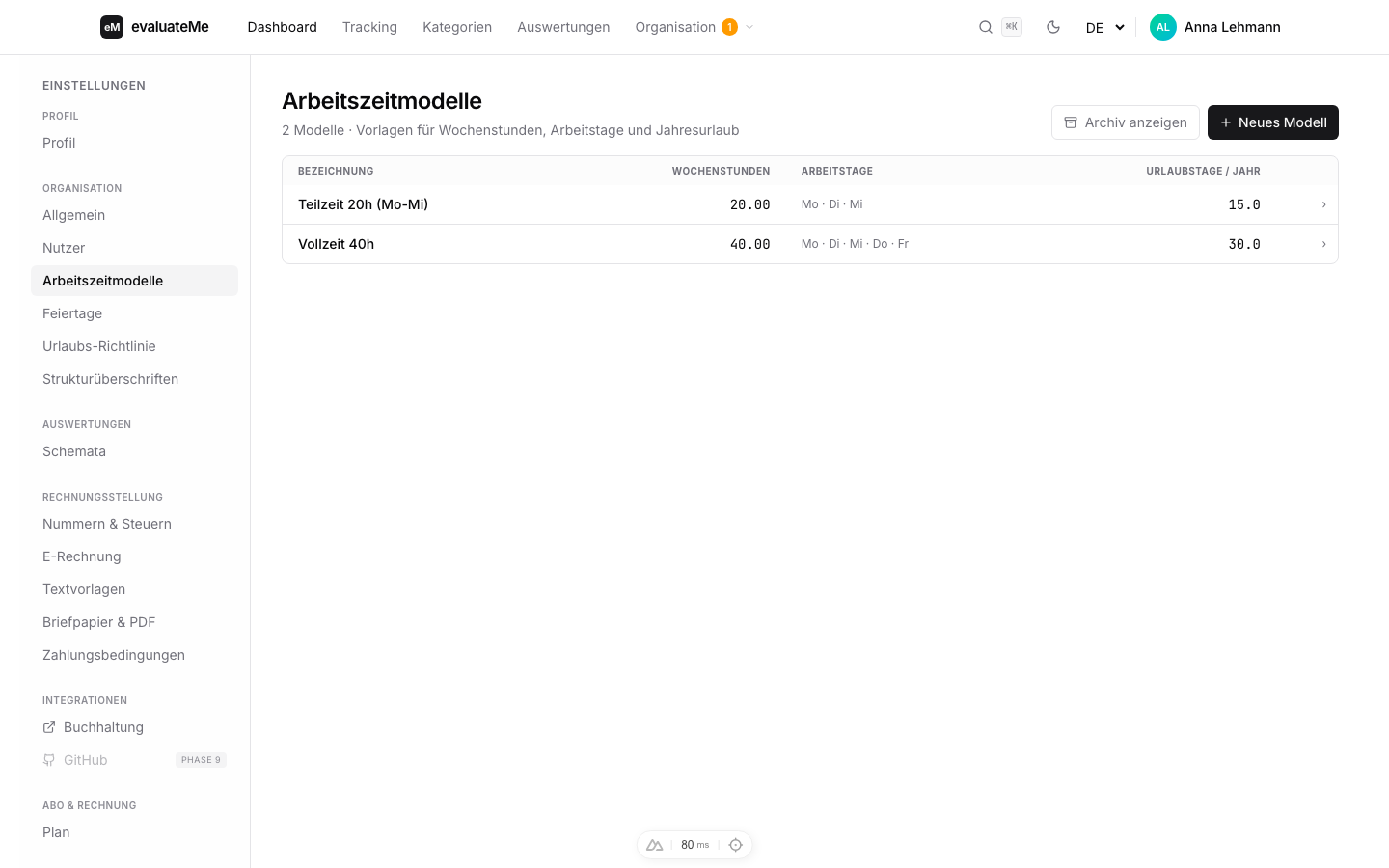The image size is (1389, 868).
Task: Click the 30.0 Urlaubstage value
Action: (x=1244, y=244)
